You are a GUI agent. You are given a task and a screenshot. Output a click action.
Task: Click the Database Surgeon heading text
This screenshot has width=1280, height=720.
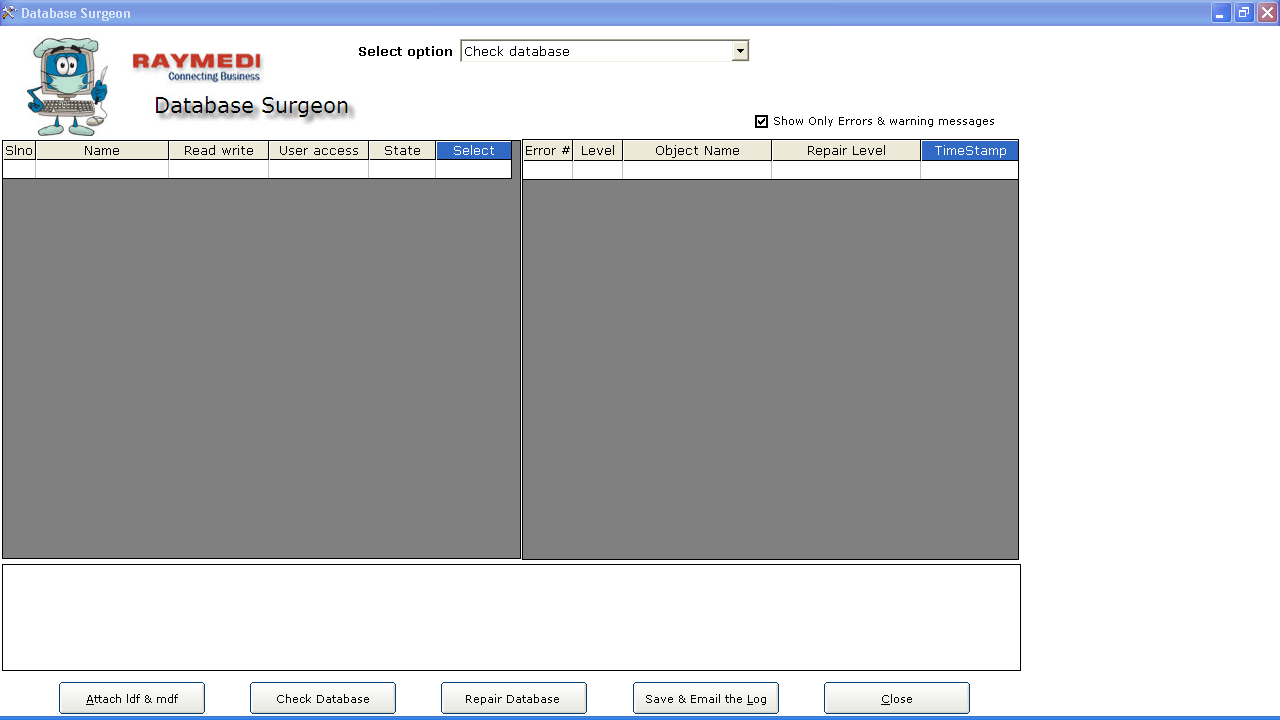(252, 106)
